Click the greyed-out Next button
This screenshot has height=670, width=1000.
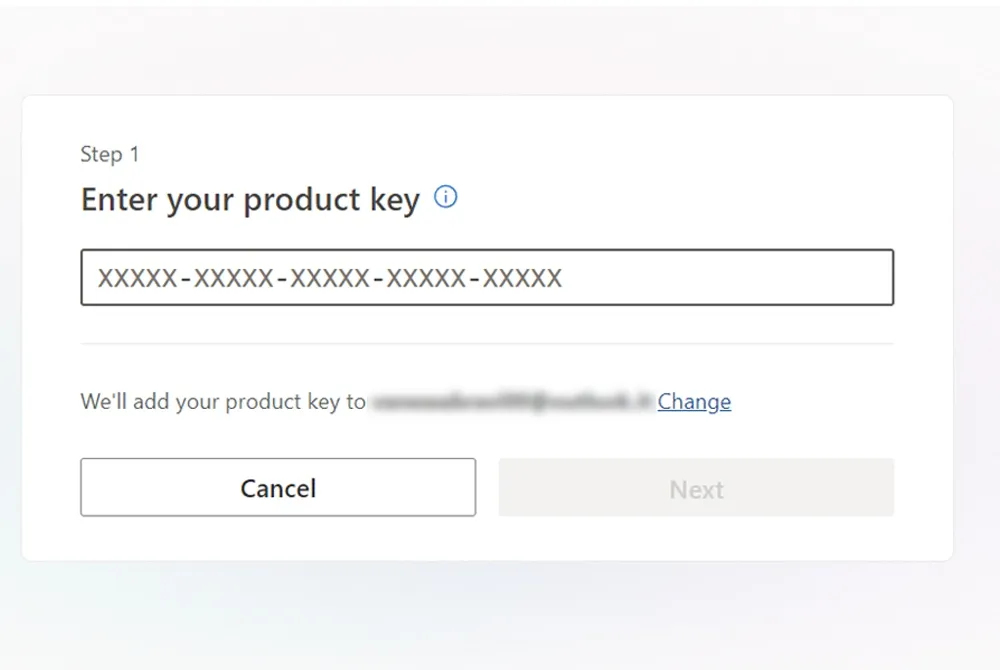(x=696, y=488)
